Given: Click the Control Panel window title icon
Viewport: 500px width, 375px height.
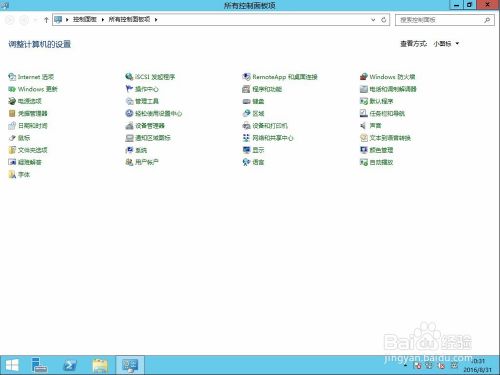Looking at the screenshot, I should coord(5,5).
